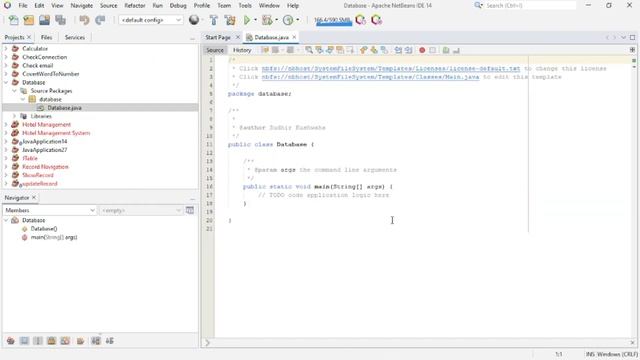
Task: Click the Save All toolbar icon
Action: click(x=60, y=20)
